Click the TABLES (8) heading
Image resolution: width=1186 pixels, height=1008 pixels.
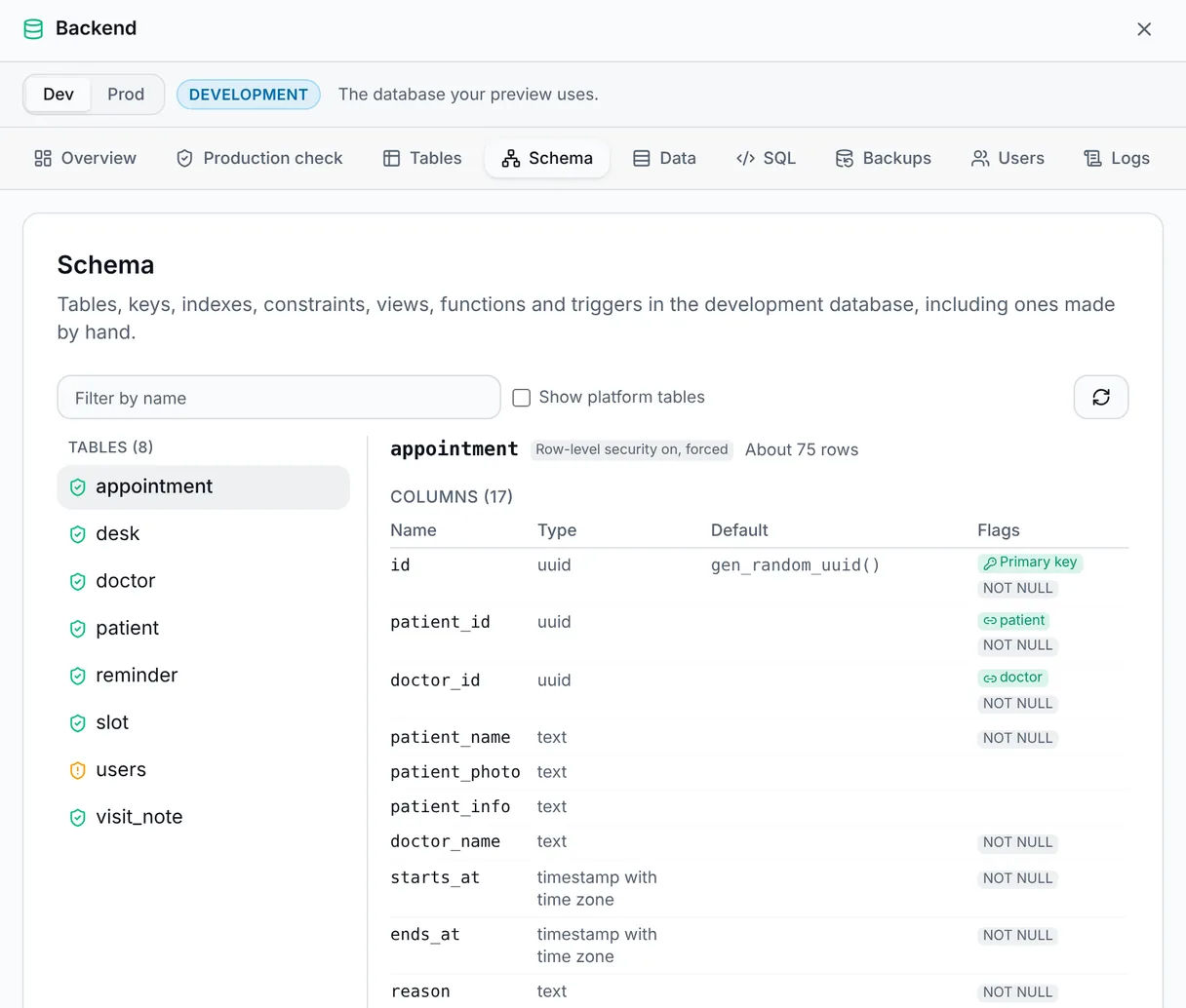(111, 447)
